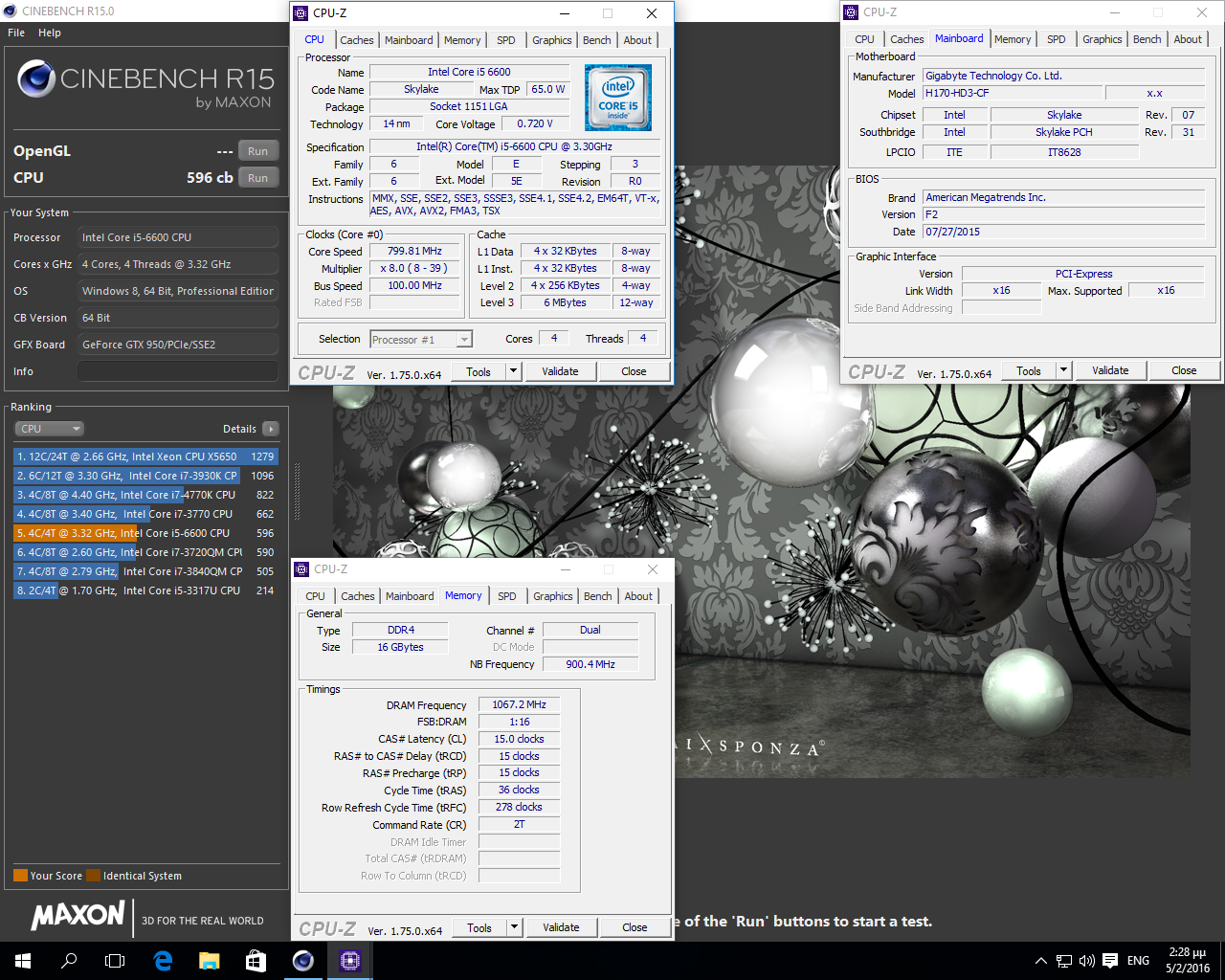Open the Bench tab in the CPU window
The height and width of the screenshot is (980, 1225).
597,40
